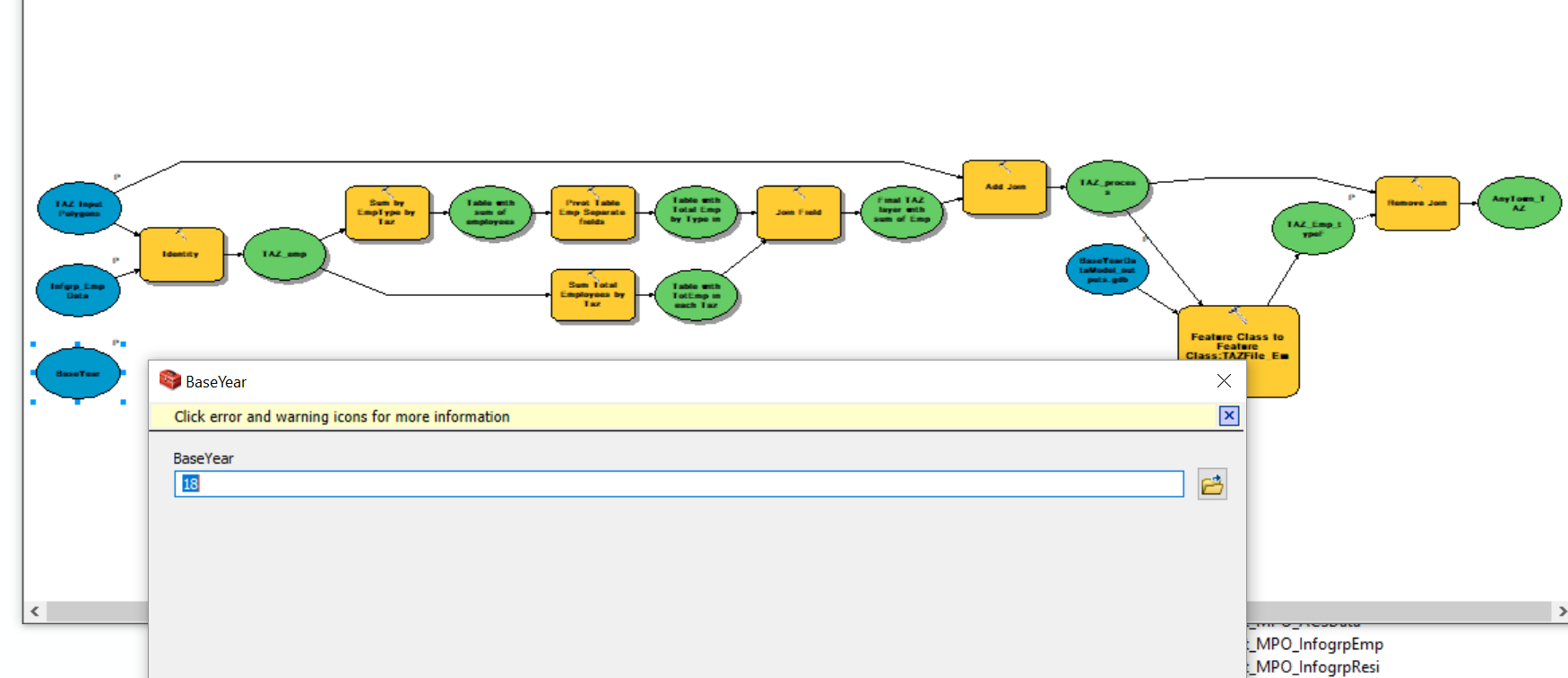This screenshot has width=1568, height=678.
Task: Click the BaseYear value input field
Action: click(679, 484)
